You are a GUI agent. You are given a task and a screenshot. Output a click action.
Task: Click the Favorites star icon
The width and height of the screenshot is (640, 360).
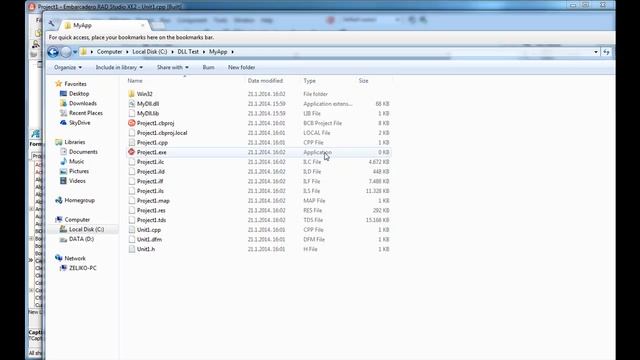pos(58,84)
